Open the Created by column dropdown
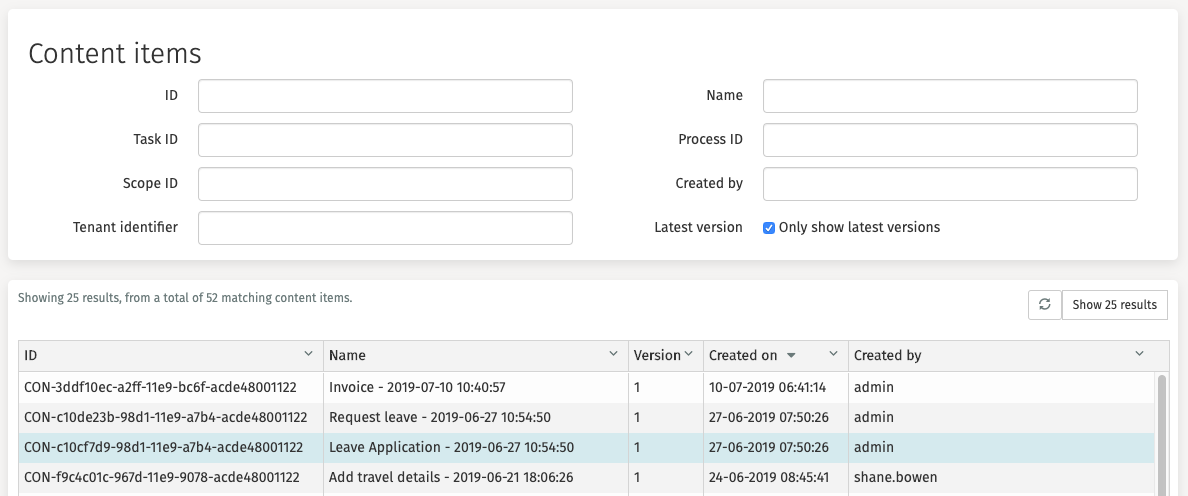This screenshot has width=1188, height=496. [x=1140, y=354]
